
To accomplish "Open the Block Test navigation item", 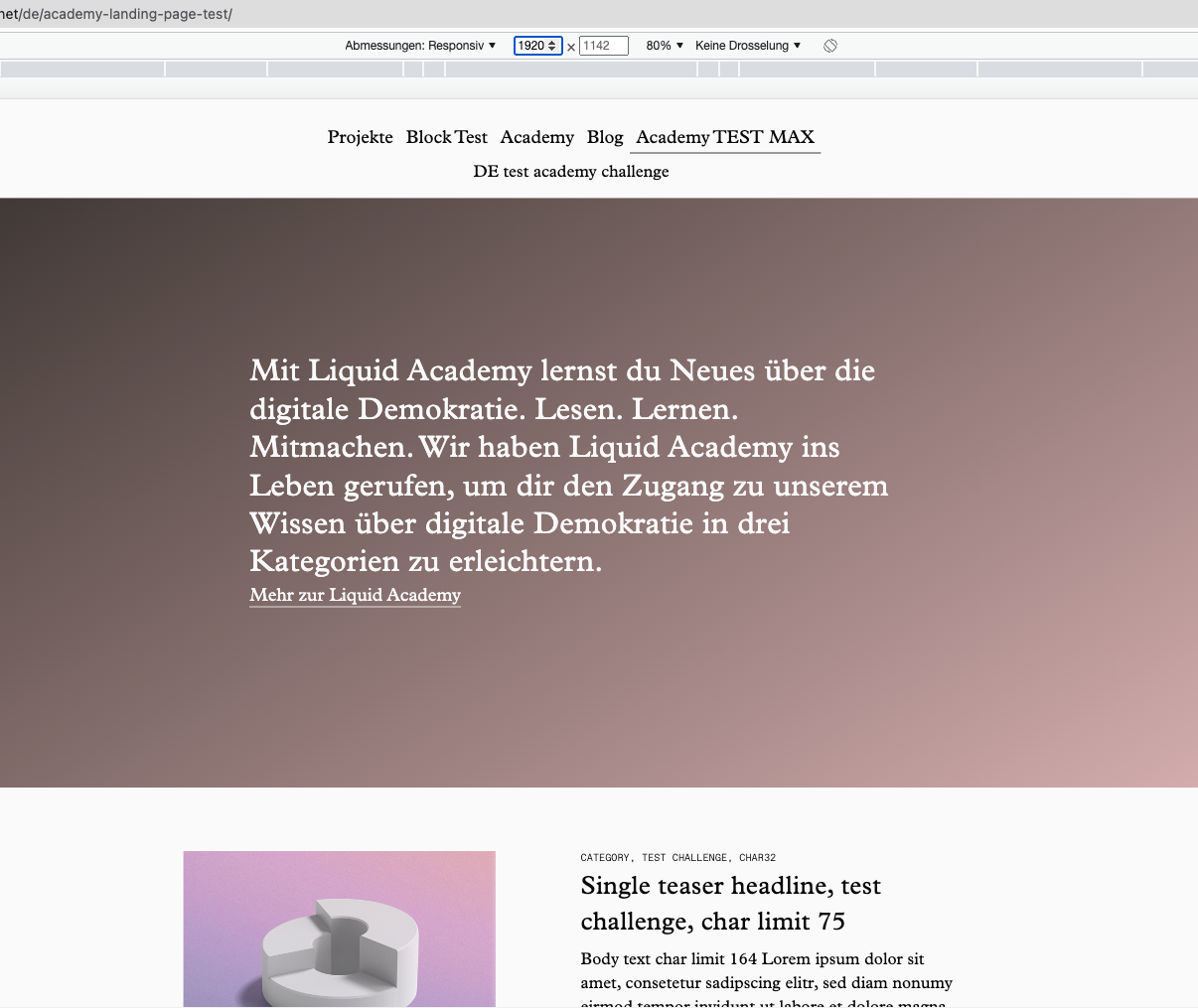I will [x=447, y=137].
